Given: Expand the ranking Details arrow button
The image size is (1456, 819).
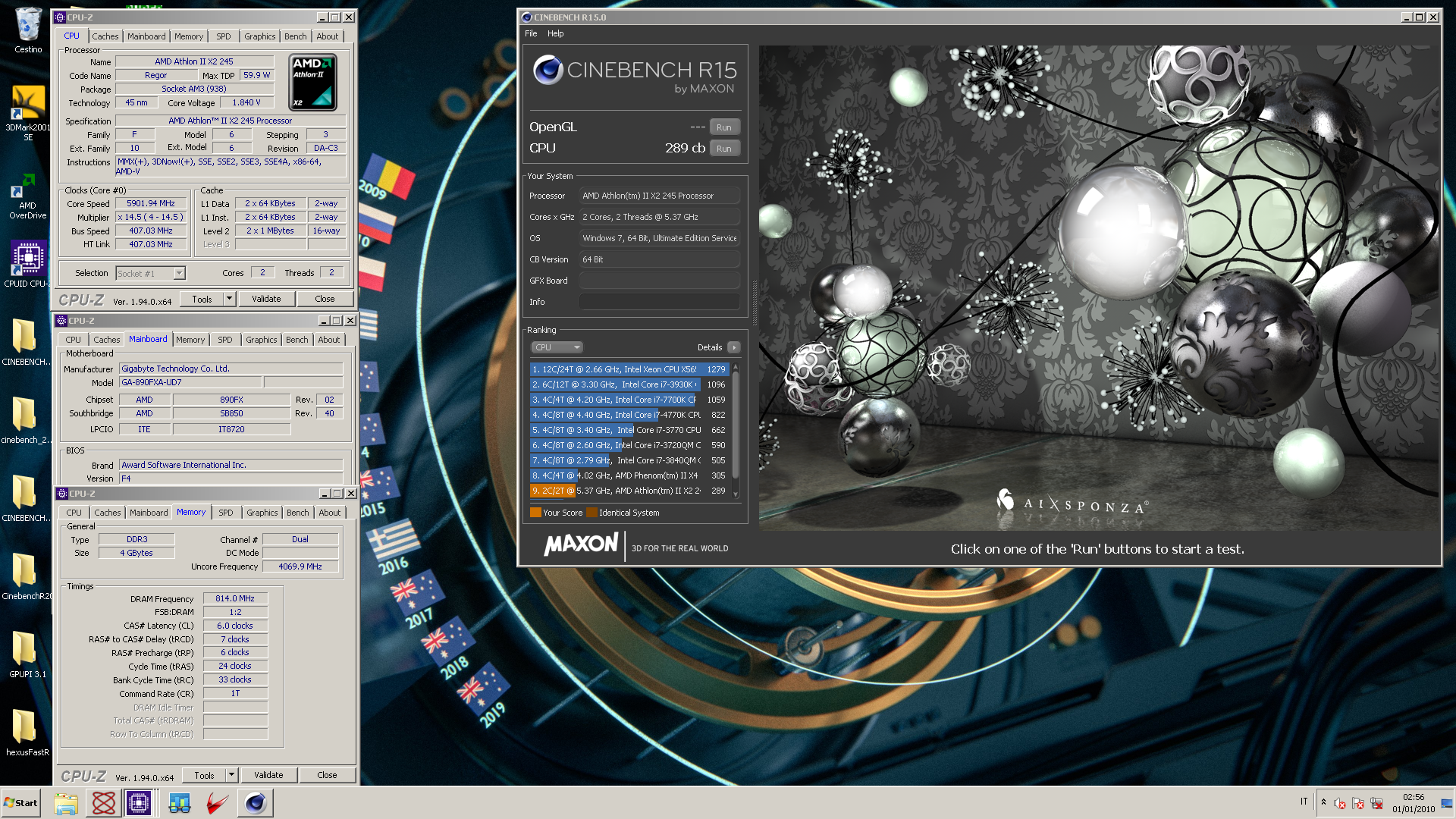Looking at the screenshot, I should (733, 347).
